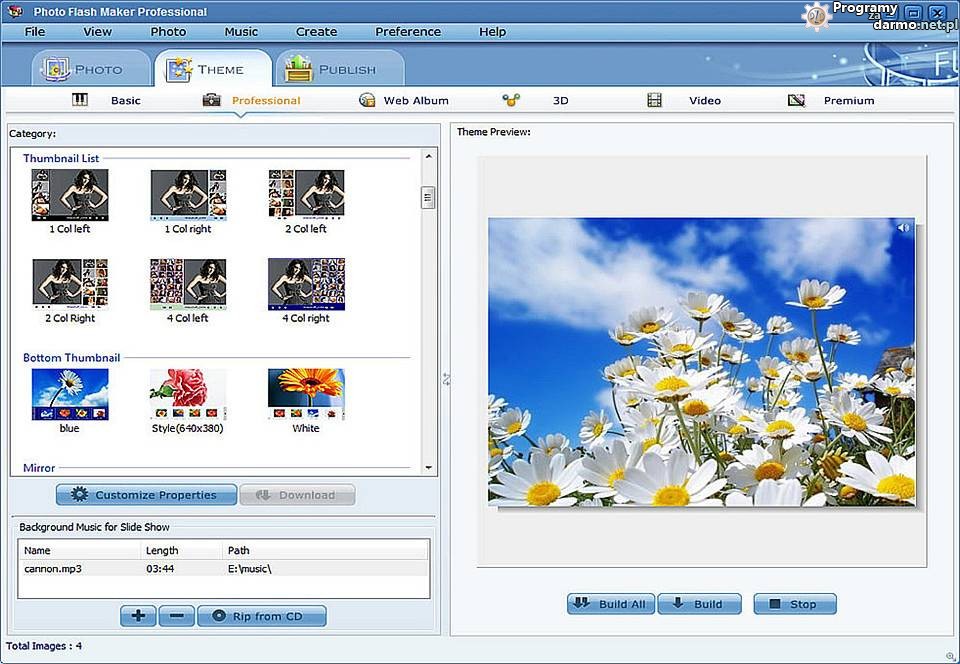Click the minus icon to remove music

[x=176, y=616]
